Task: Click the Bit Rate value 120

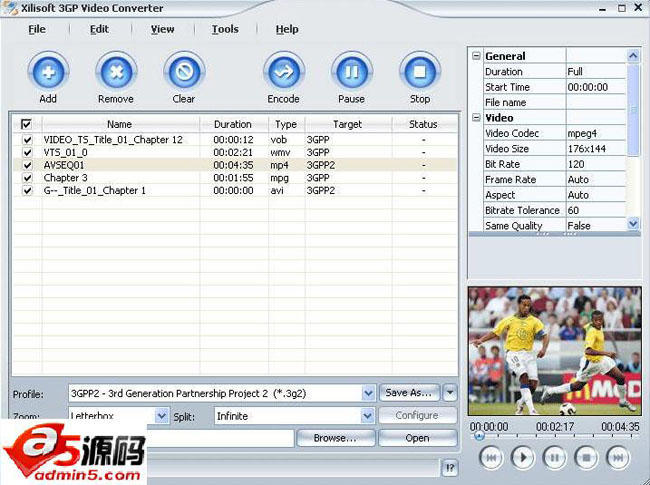Action: pyautogui.click(x=596, y=164)
